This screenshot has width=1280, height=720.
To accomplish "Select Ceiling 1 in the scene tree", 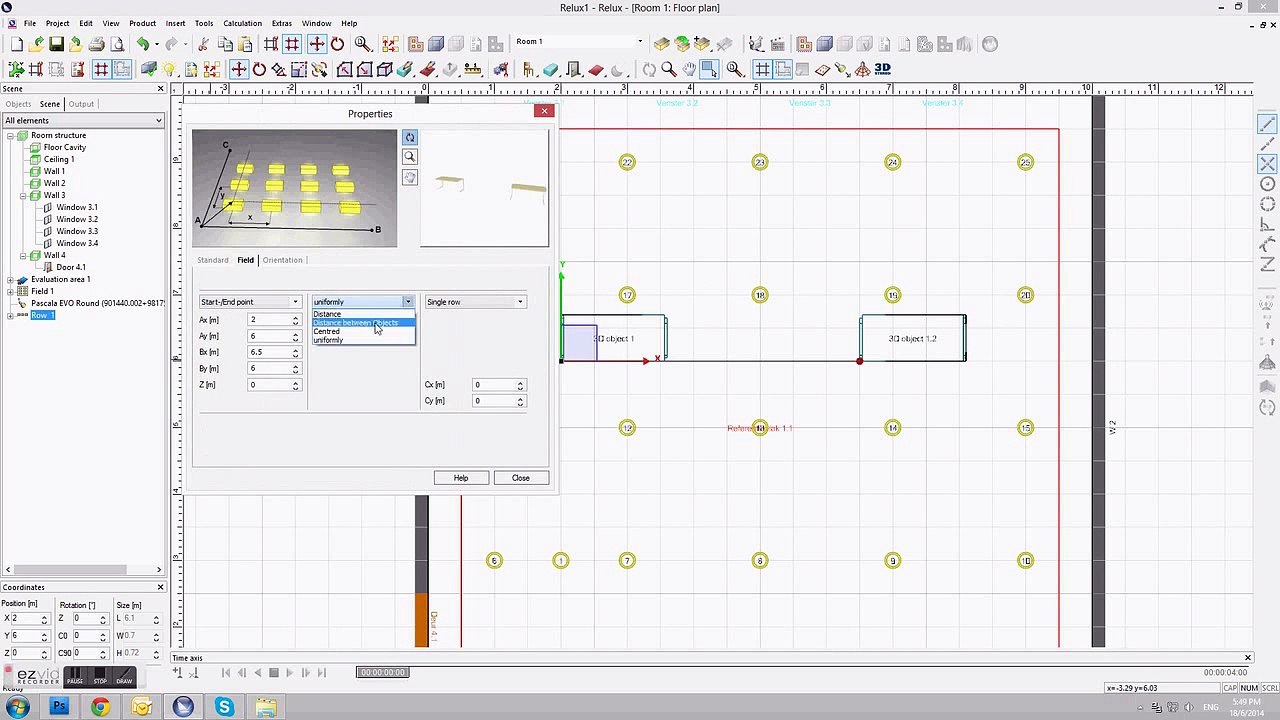I will [x=59, y=159].
